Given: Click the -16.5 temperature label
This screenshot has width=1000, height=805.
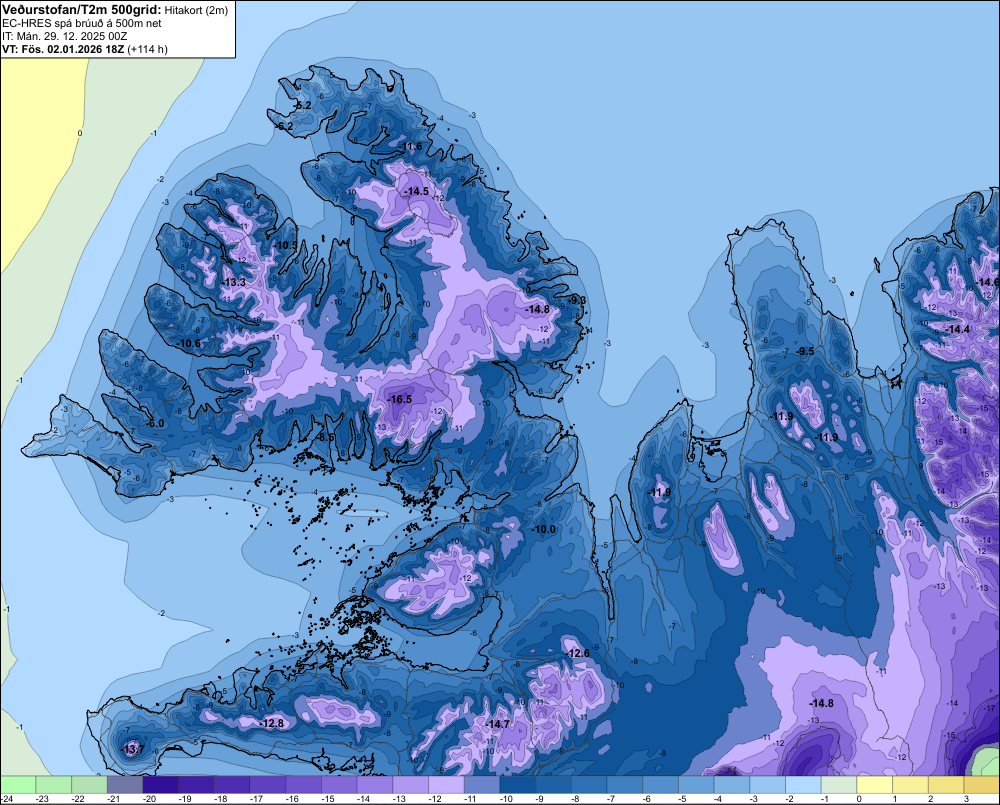Looking at the screenshot, I should pyautogui.click(x=399, y=399).
